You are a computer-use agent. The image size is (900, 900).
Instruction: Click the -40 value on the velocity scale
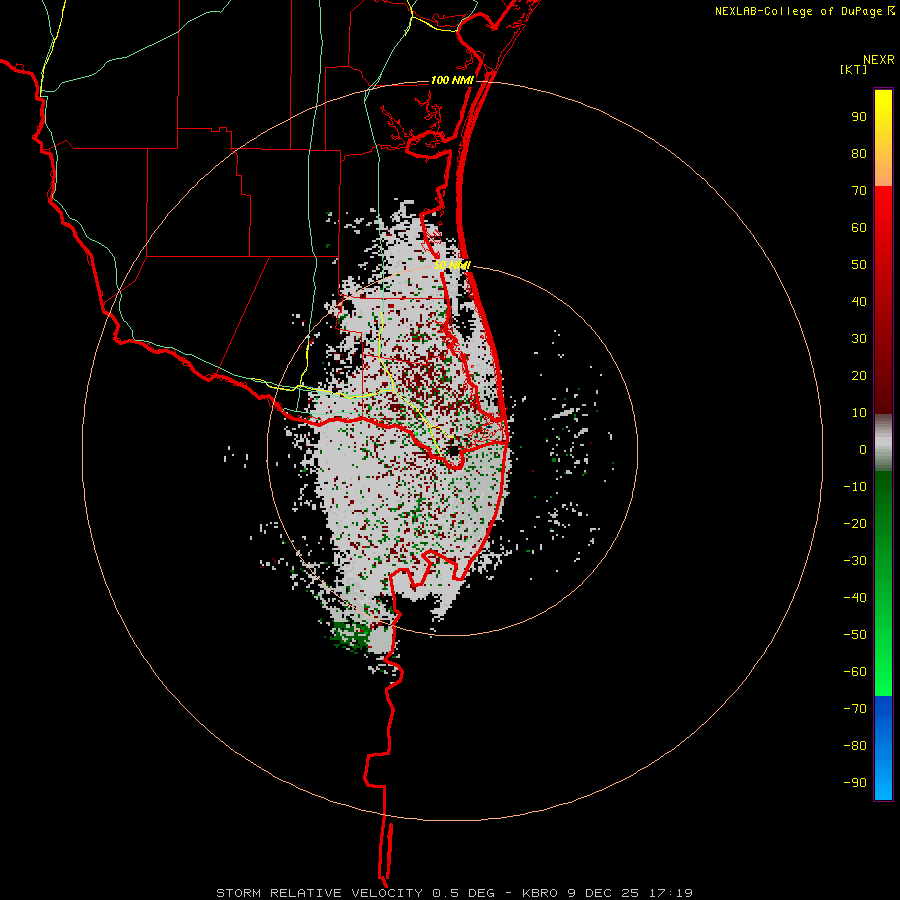click(x=855, y=598)
